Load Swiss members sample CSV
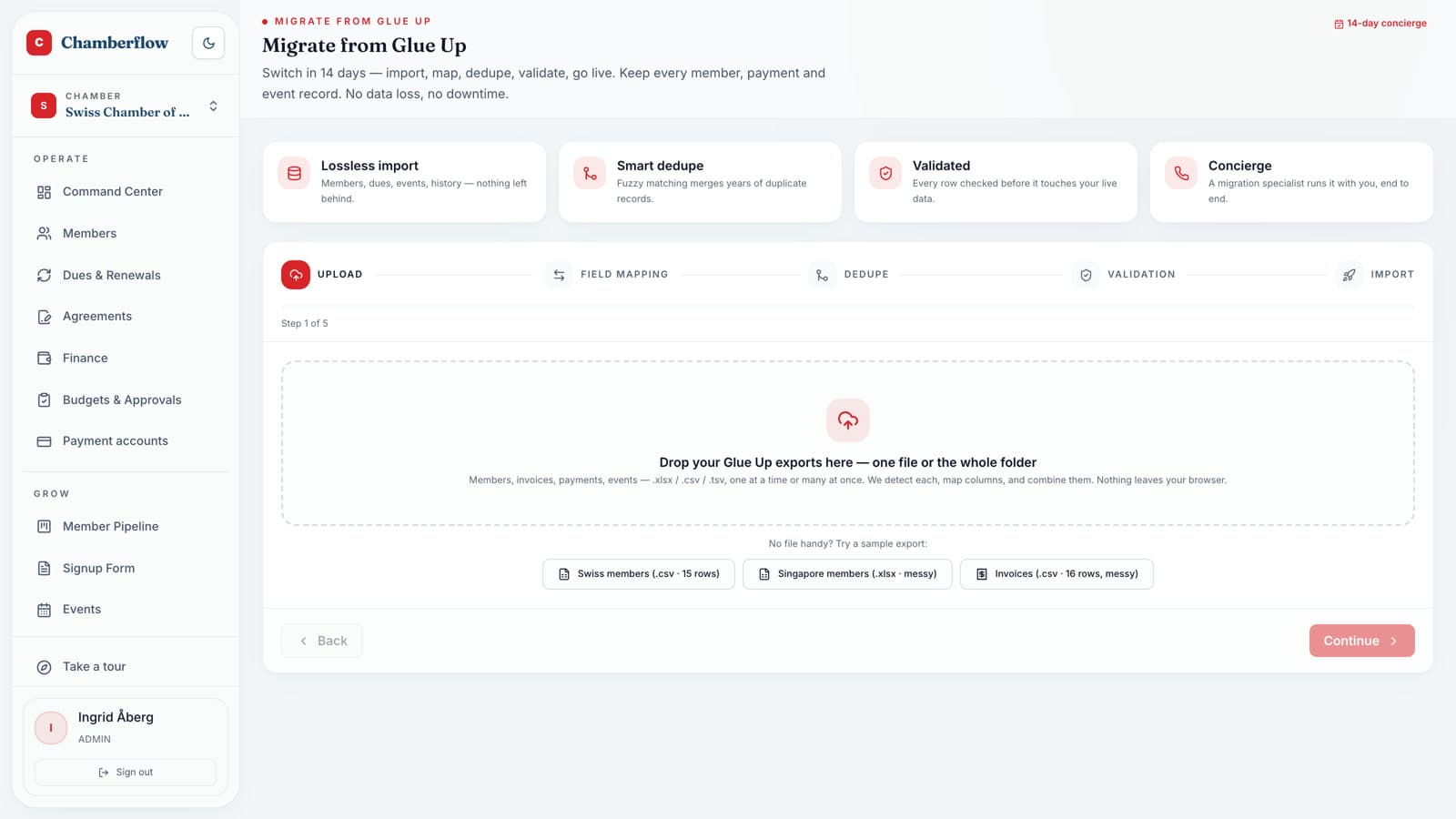1456x819 pixels. 639,574
